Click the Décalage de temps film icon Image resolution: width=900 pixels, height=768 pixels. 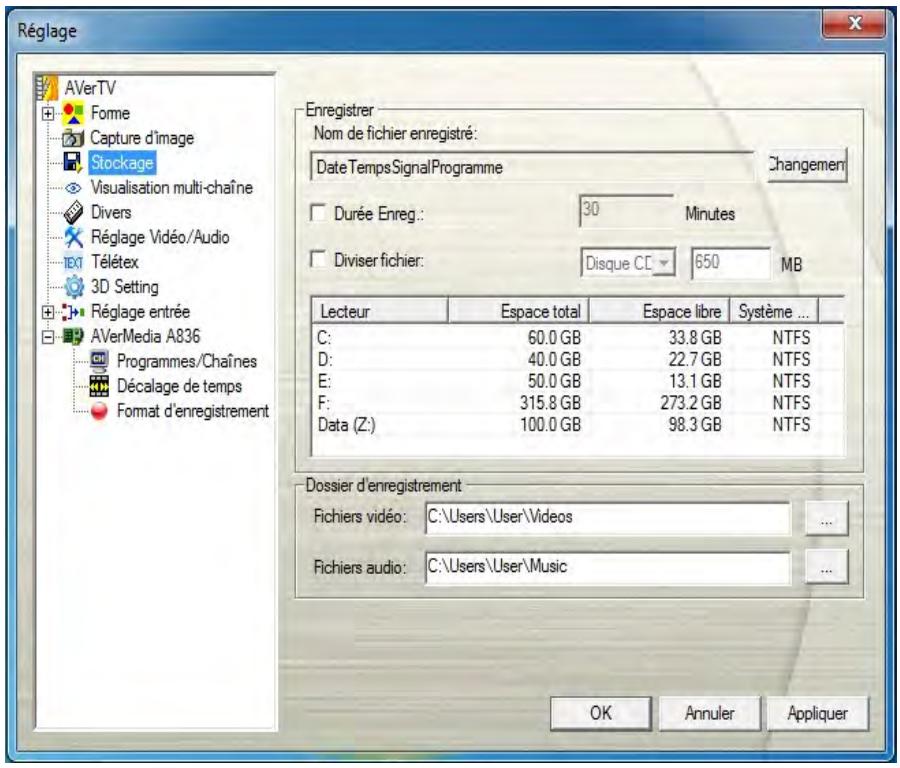[99, 386]
